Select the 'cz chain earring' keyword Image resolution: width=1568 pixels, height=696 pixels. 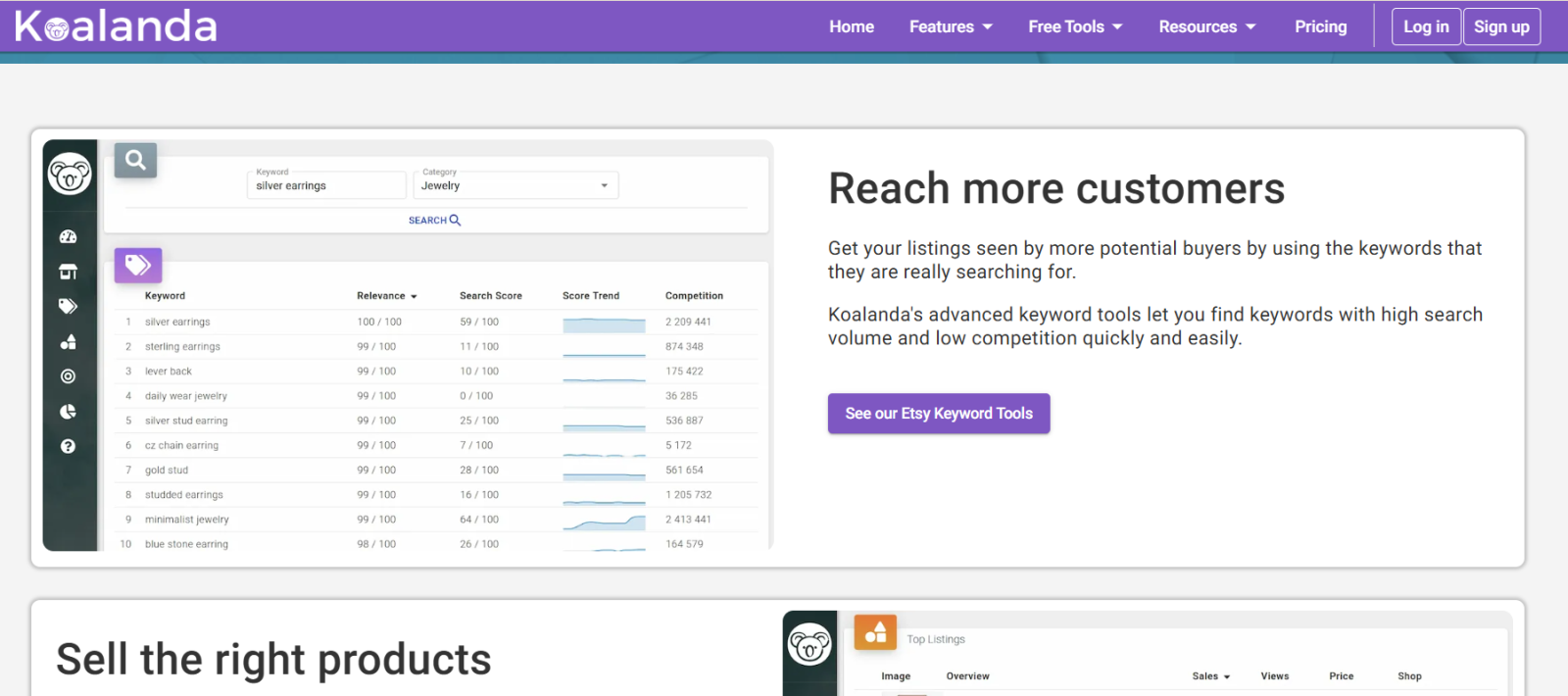coord(181,445)
